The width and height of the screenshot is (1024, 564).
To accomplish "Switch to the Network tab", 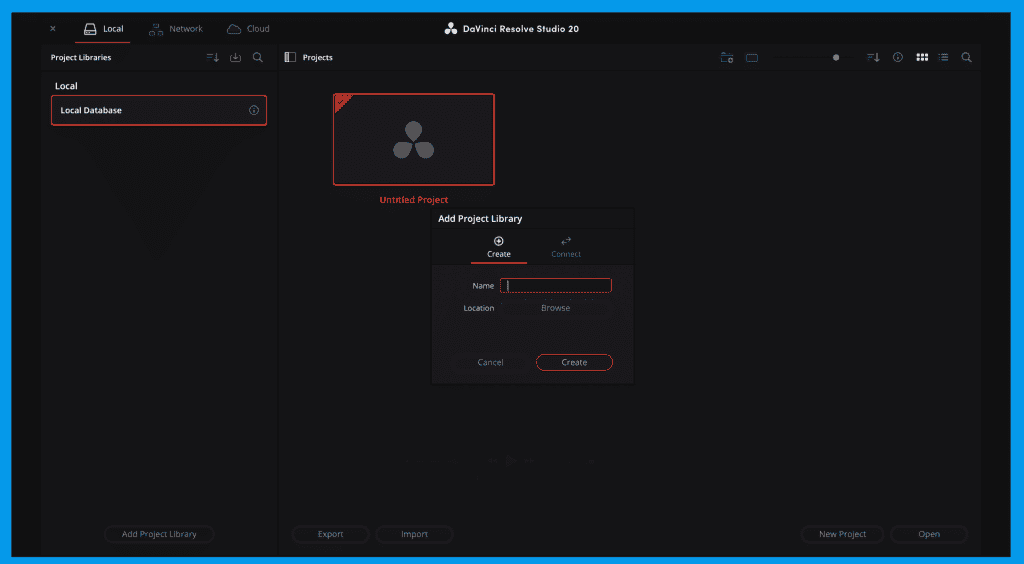I will click(176, 29).
